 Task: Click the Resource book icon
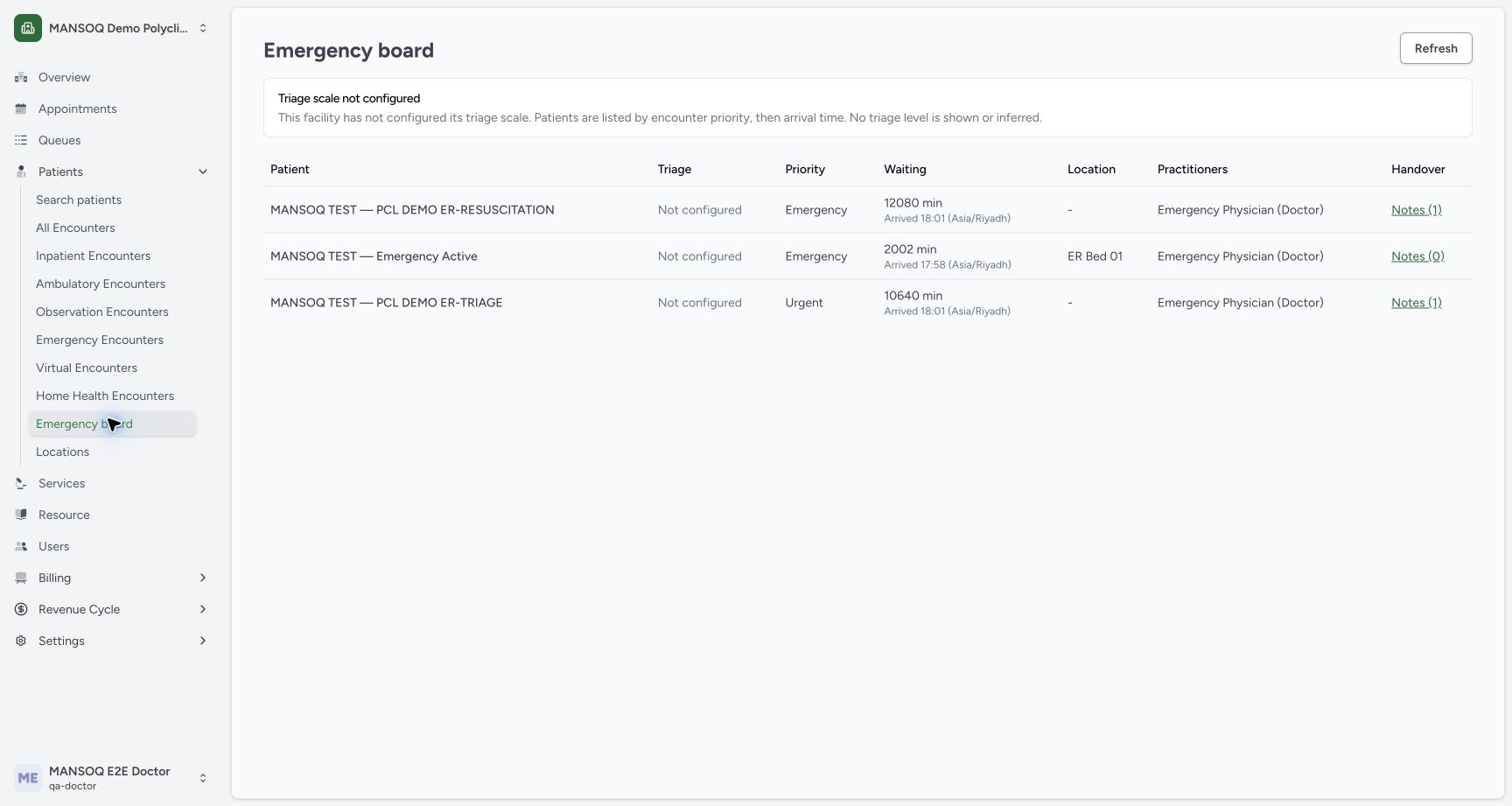click(x=21, y=515)
